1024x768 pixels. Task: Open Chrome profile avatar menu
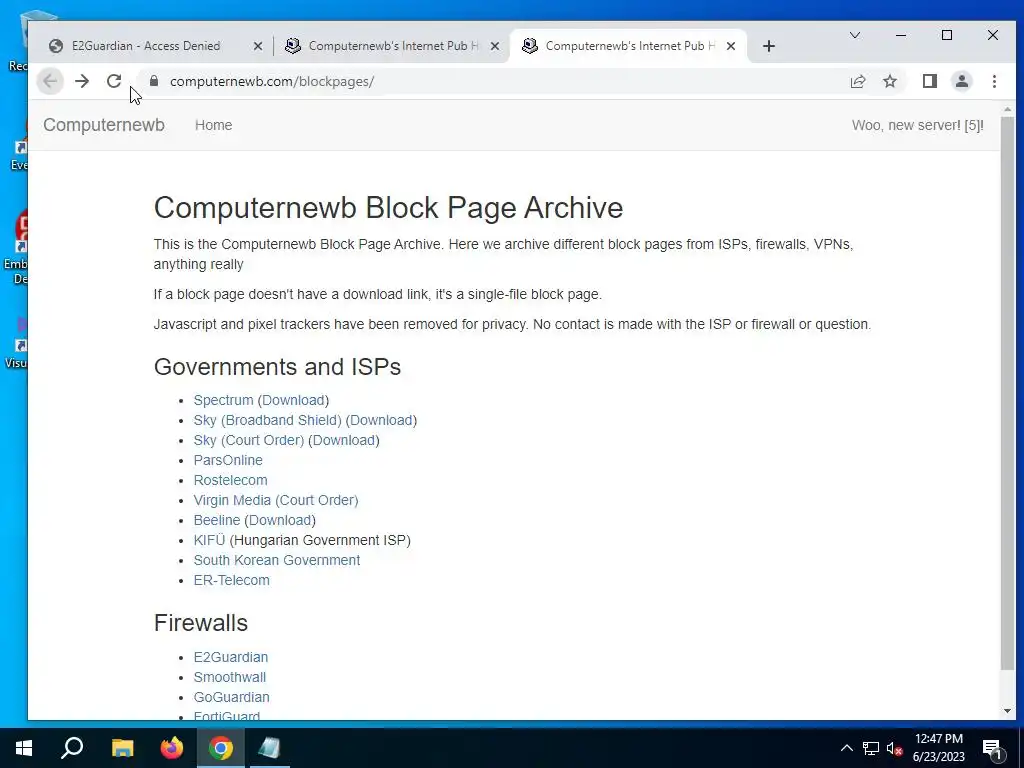tap(961, 82)
